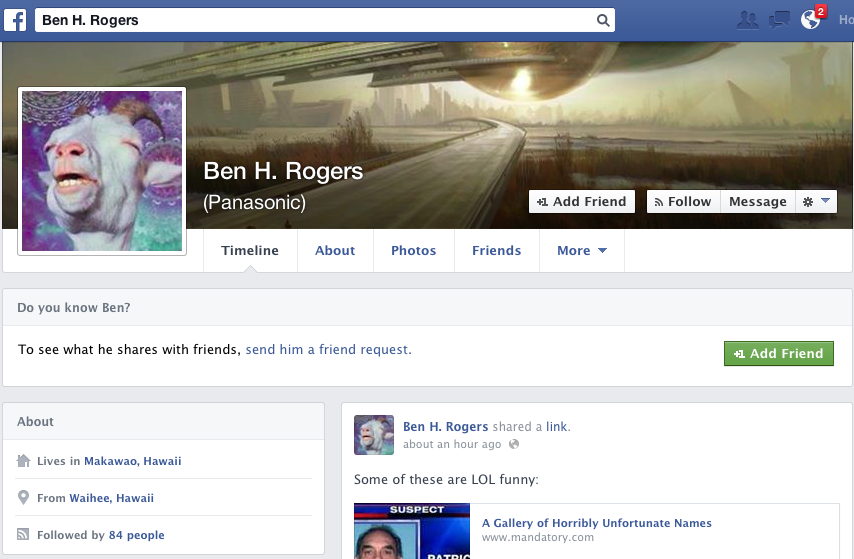
Task: Open the friend requests icon
Action: point(746,20)
